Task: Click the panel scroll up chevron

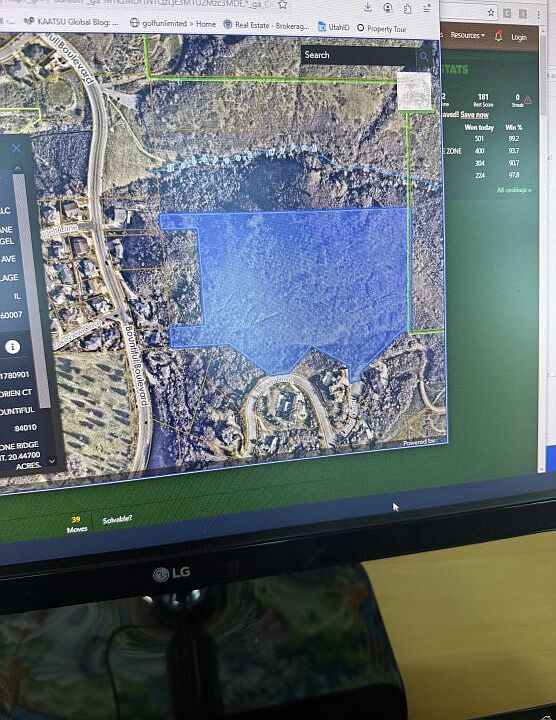Action: click(17, 169)
